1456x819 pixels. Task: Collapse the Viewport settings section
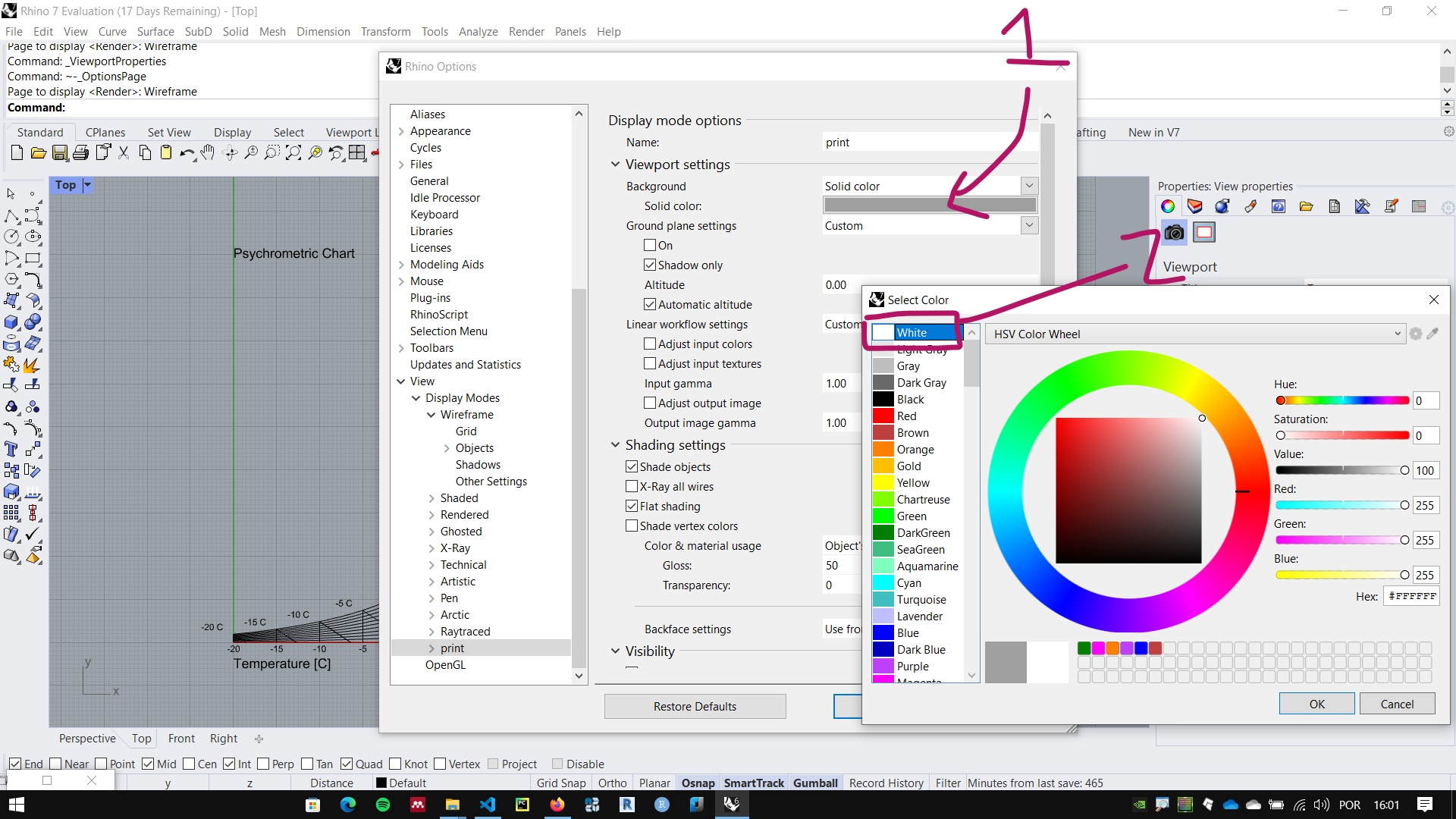tap(615, 165)
